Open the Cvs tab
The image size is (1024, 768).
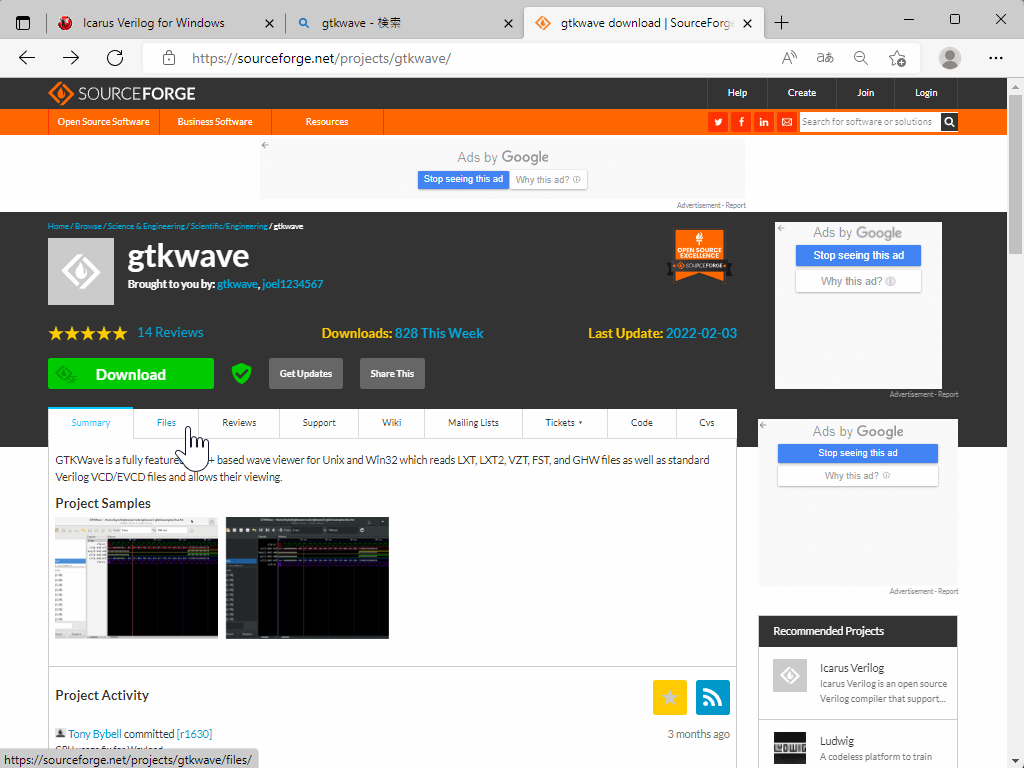point(707,423)
